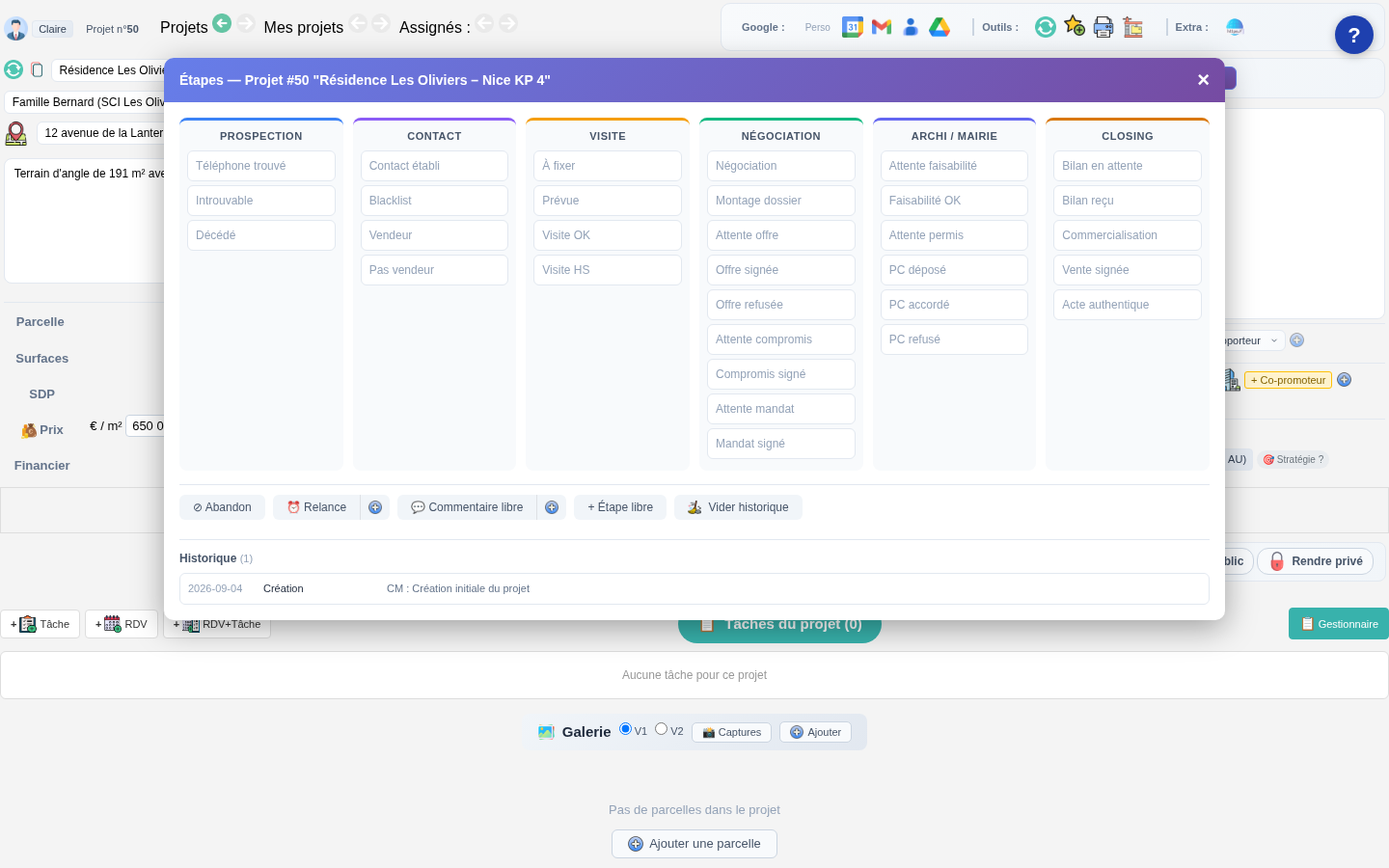This screenshot has width=1389, height=868.
Task: Open Google Drive icon
Action: (940, 27)
